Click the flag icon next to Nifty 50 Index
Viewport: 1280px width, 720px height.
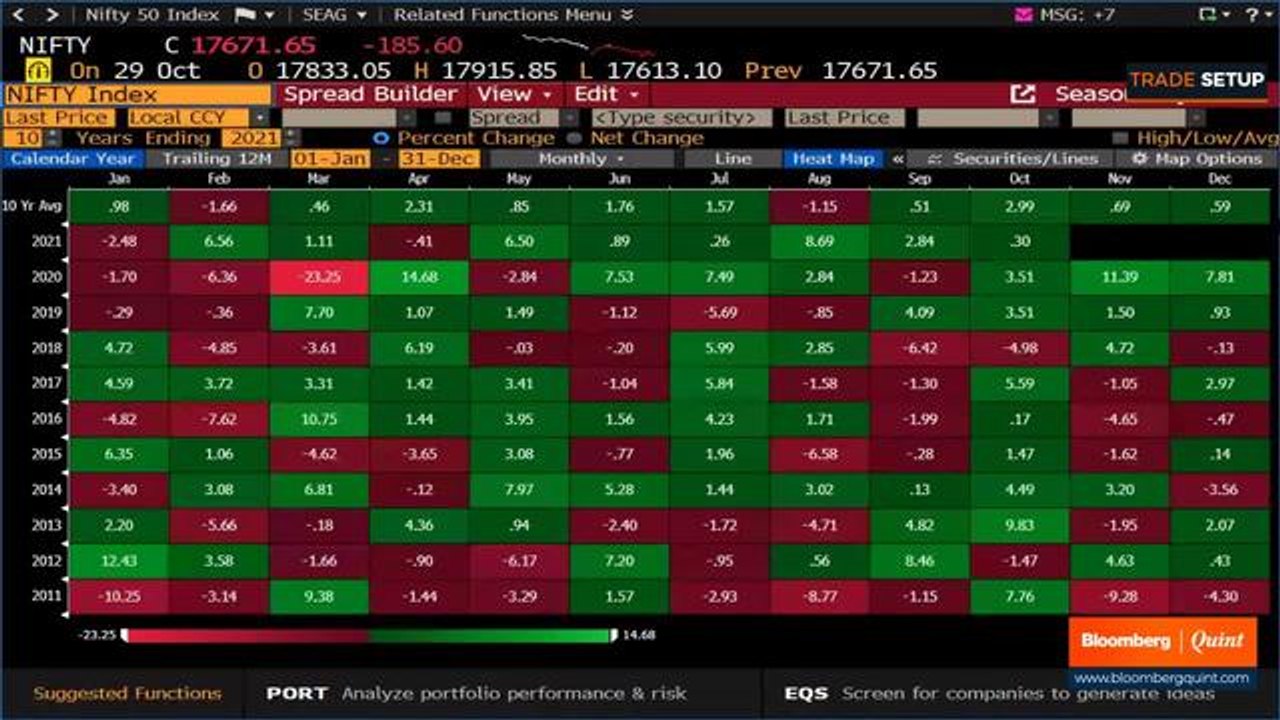pos(243,15)
